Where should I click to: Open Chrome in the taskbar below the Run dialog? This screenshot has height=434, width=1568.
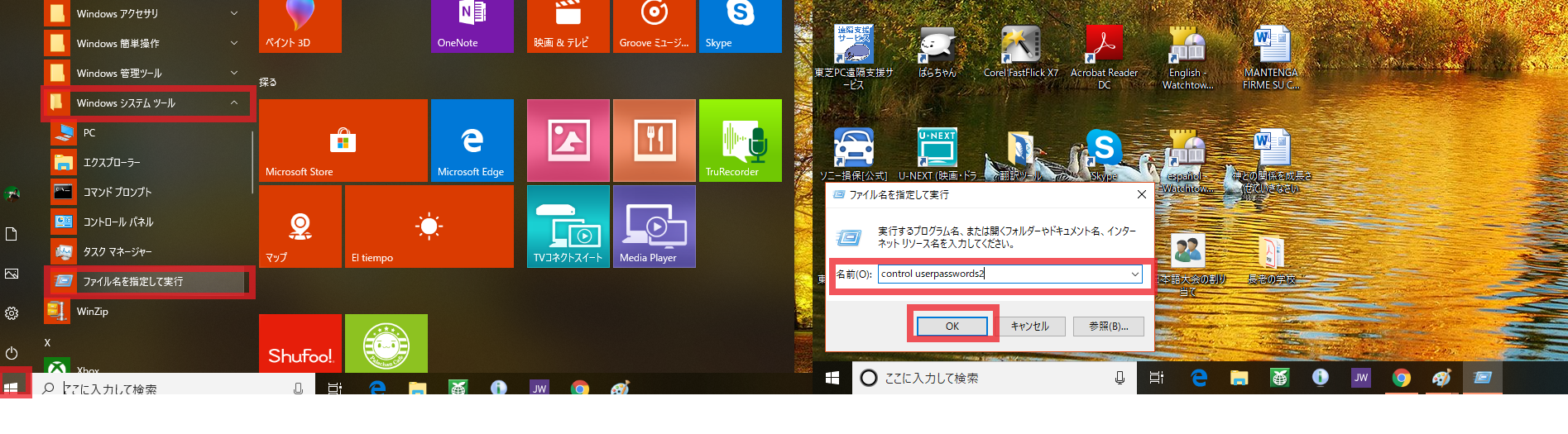(x=1401, y=378)
